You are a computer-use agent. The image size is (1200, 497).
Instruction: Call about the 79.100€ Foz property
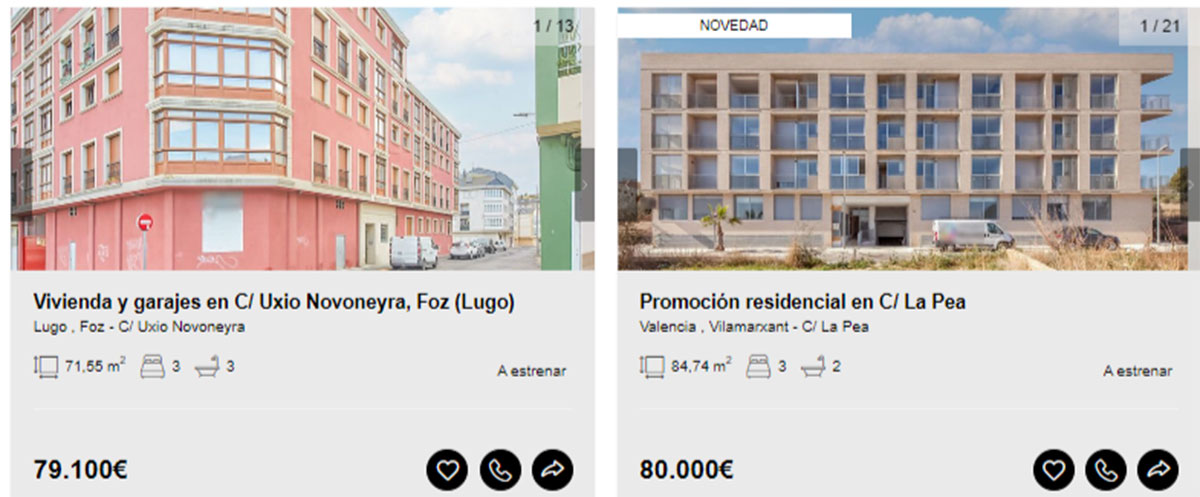500,469
